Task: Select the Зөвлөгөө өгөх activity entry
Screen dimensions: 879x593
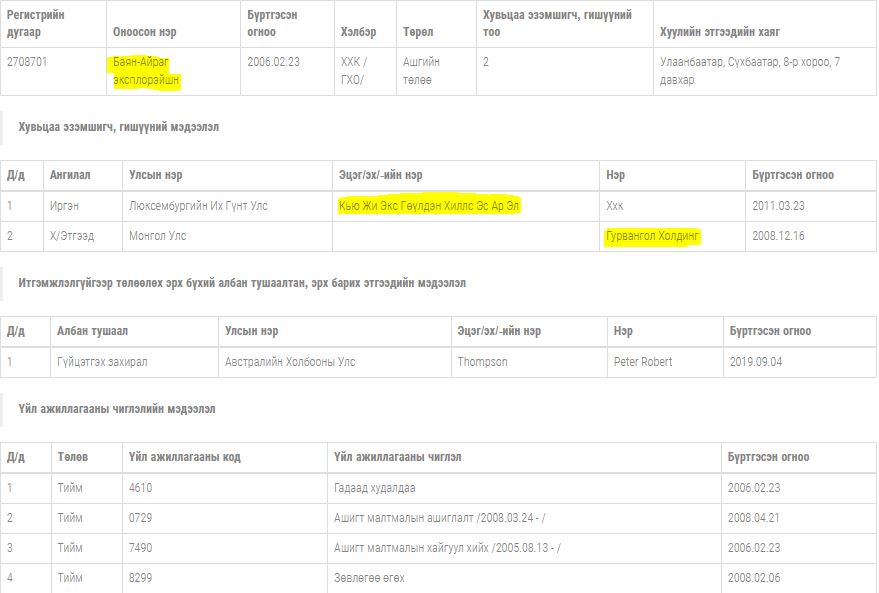Action: click(x=369, y=578)
